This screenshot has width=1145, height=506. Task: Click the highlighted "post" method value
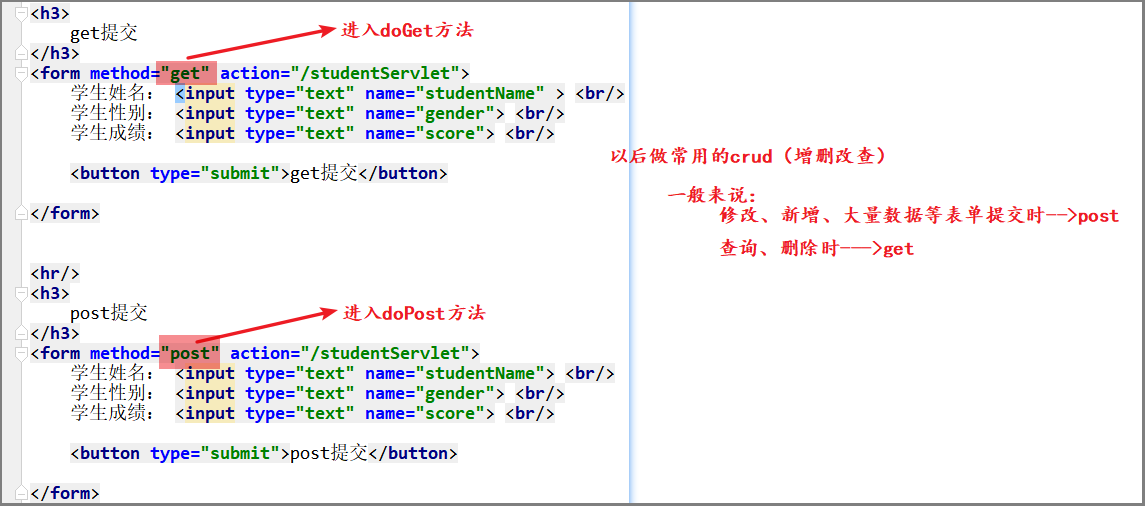190,353
